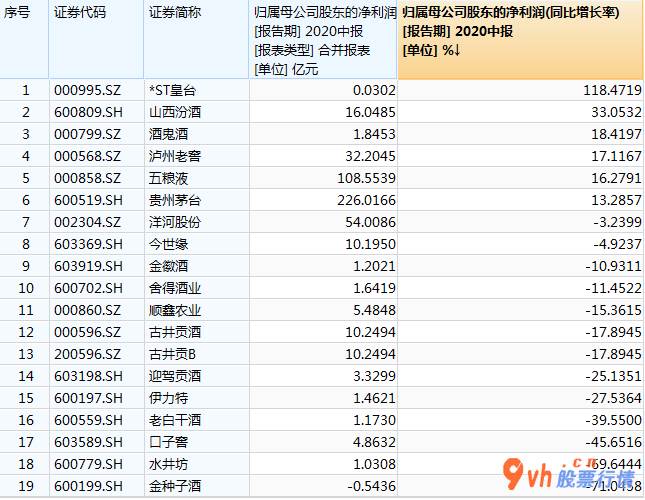Select stock code 000995.SZ
The height and width of the screenshot is (500, 645).
87,90
